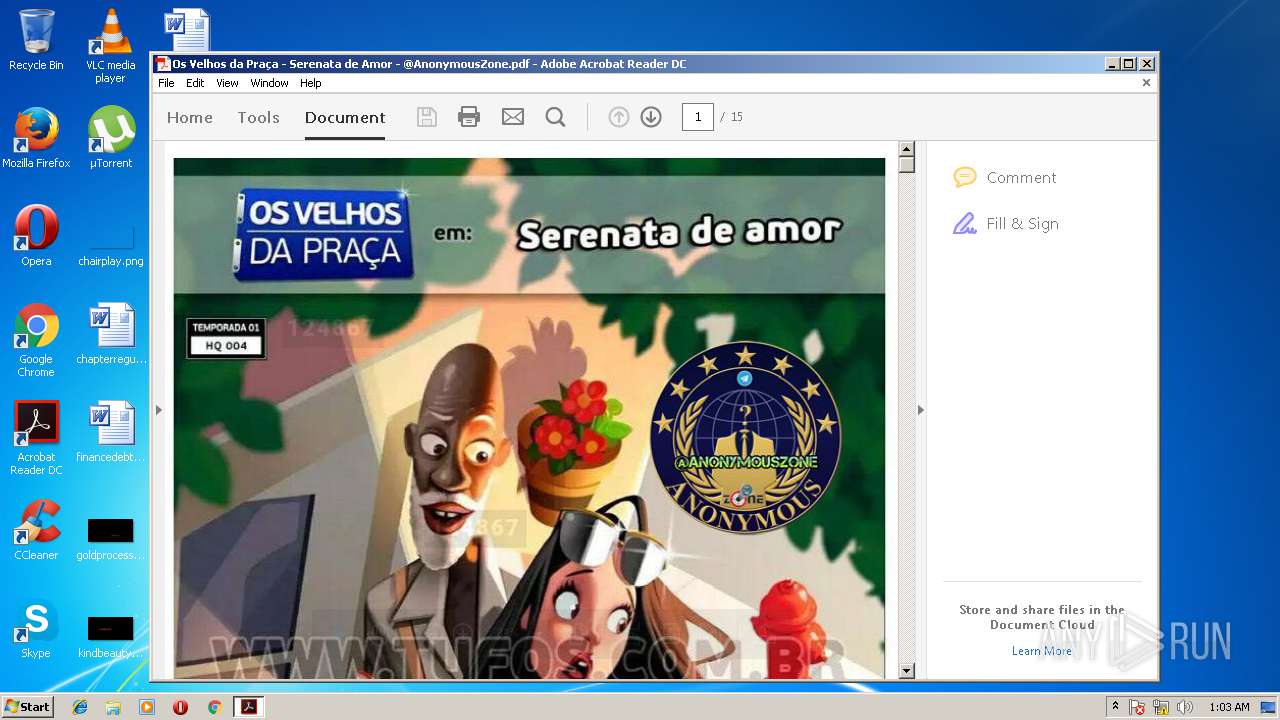Open the Comment tool
Viewport: 1280px width, 720px height.
[x=1005, y=178]
